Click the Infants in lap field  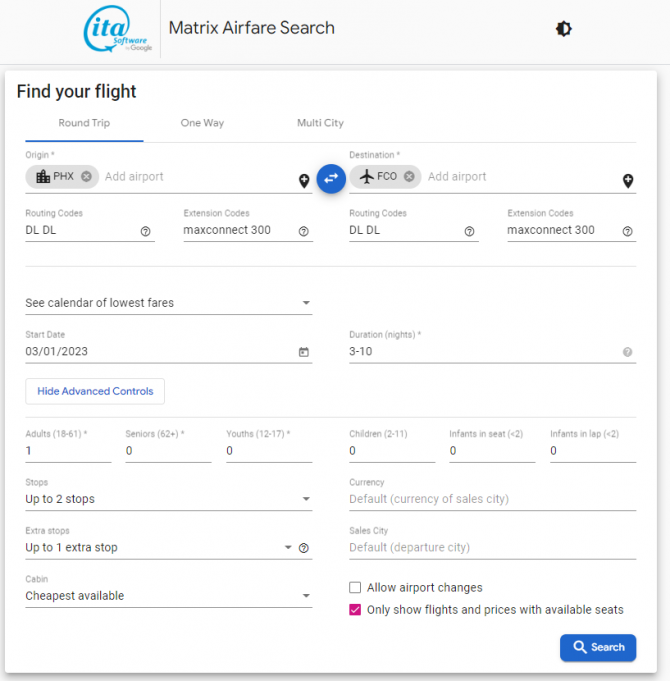[x=593, y=451]
